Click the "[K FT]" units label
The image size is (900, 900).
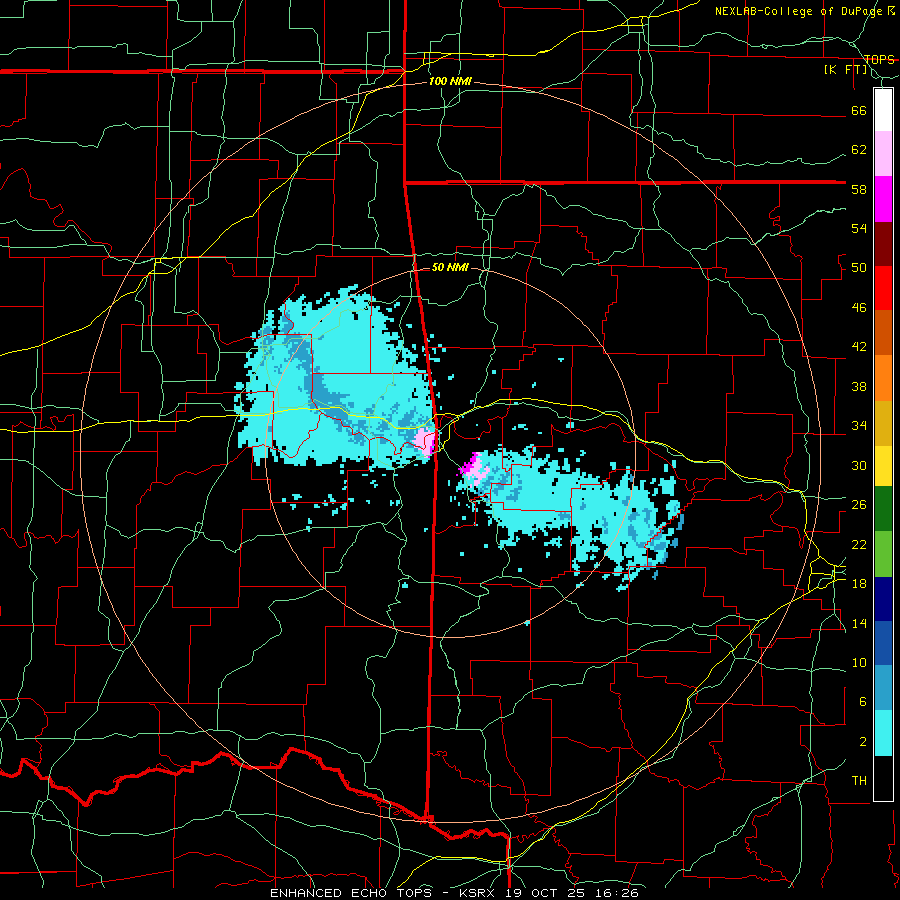[846, 70]
